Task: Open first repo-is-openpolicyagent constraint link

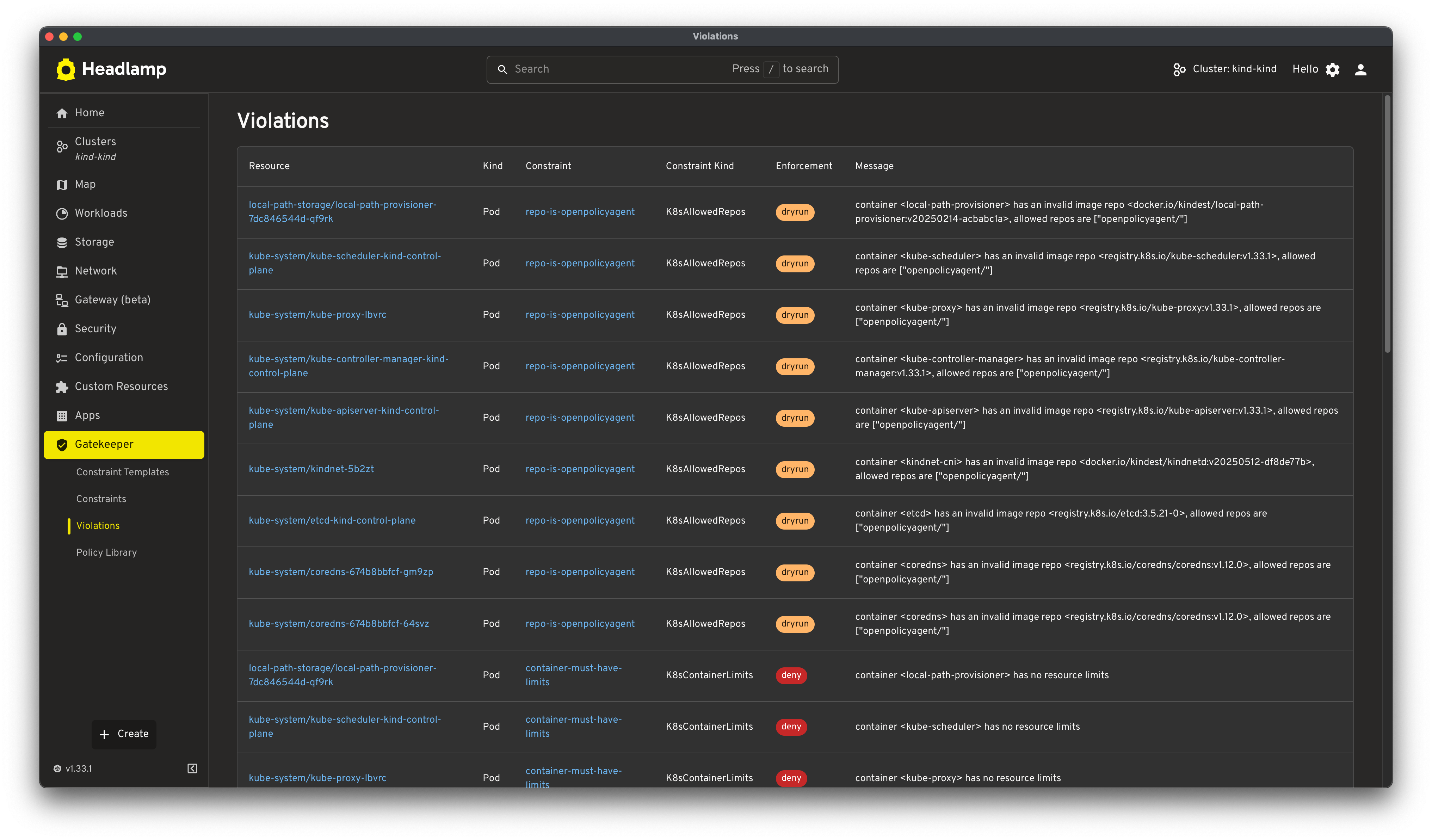Action: pyautogui.click(x=580, y=211)
